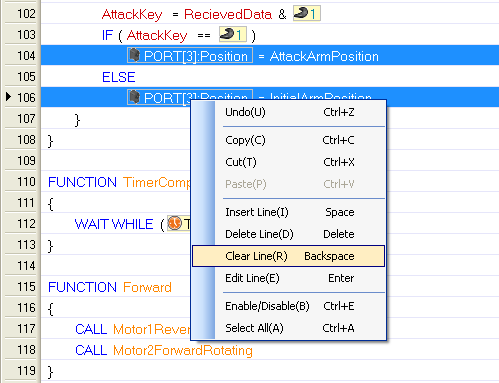Click the timer icon on line 112

(174, 223)
